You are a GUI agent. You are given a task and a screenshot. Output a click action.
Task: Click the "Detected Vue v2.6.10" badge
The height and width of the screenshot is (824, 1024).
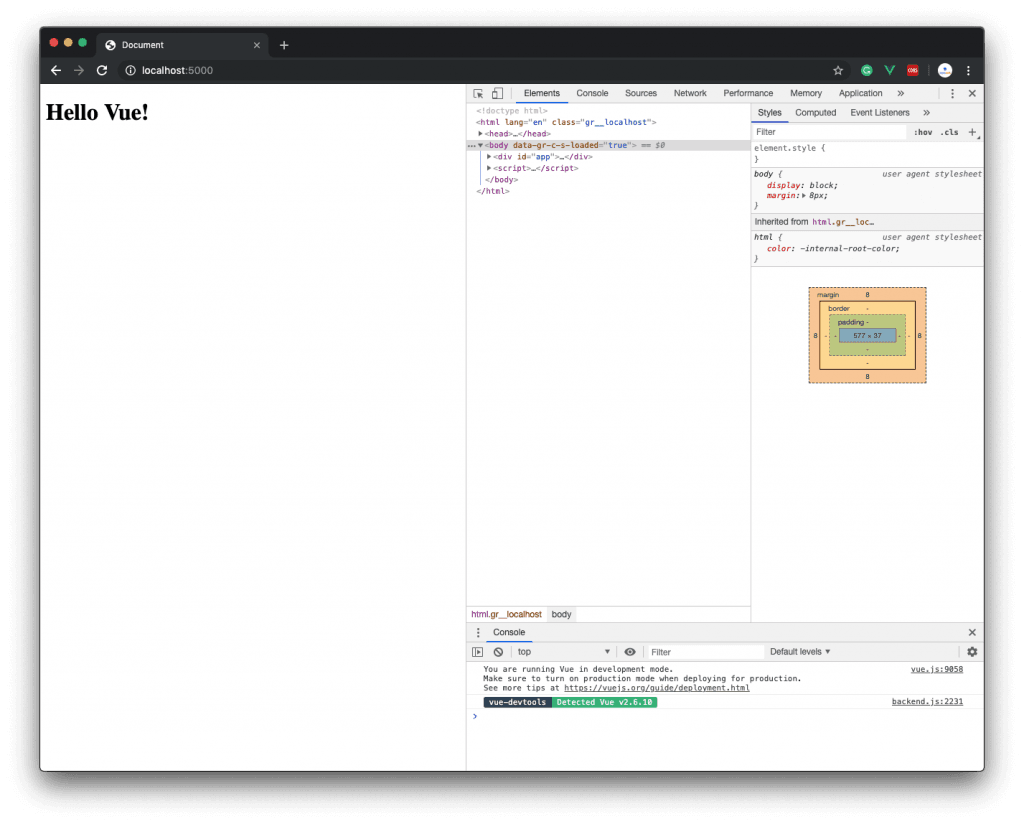(604, 703)
